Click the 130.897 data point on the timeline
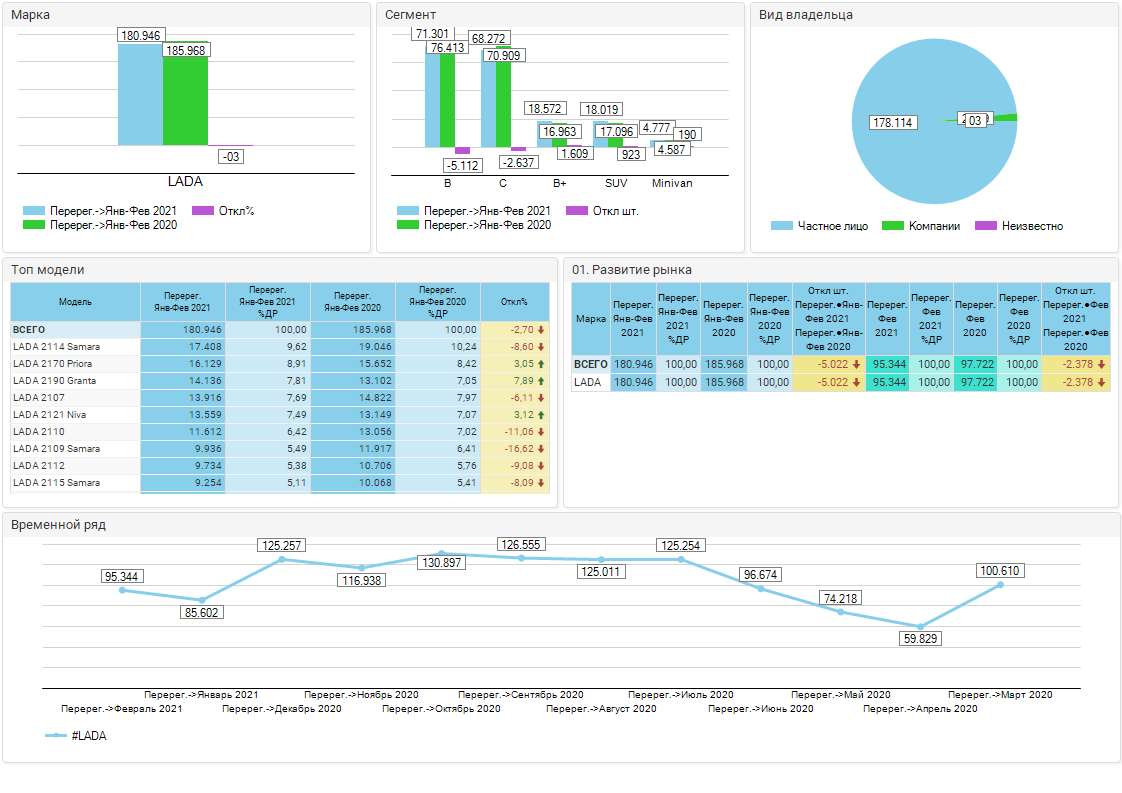 (x=441, y=553)
